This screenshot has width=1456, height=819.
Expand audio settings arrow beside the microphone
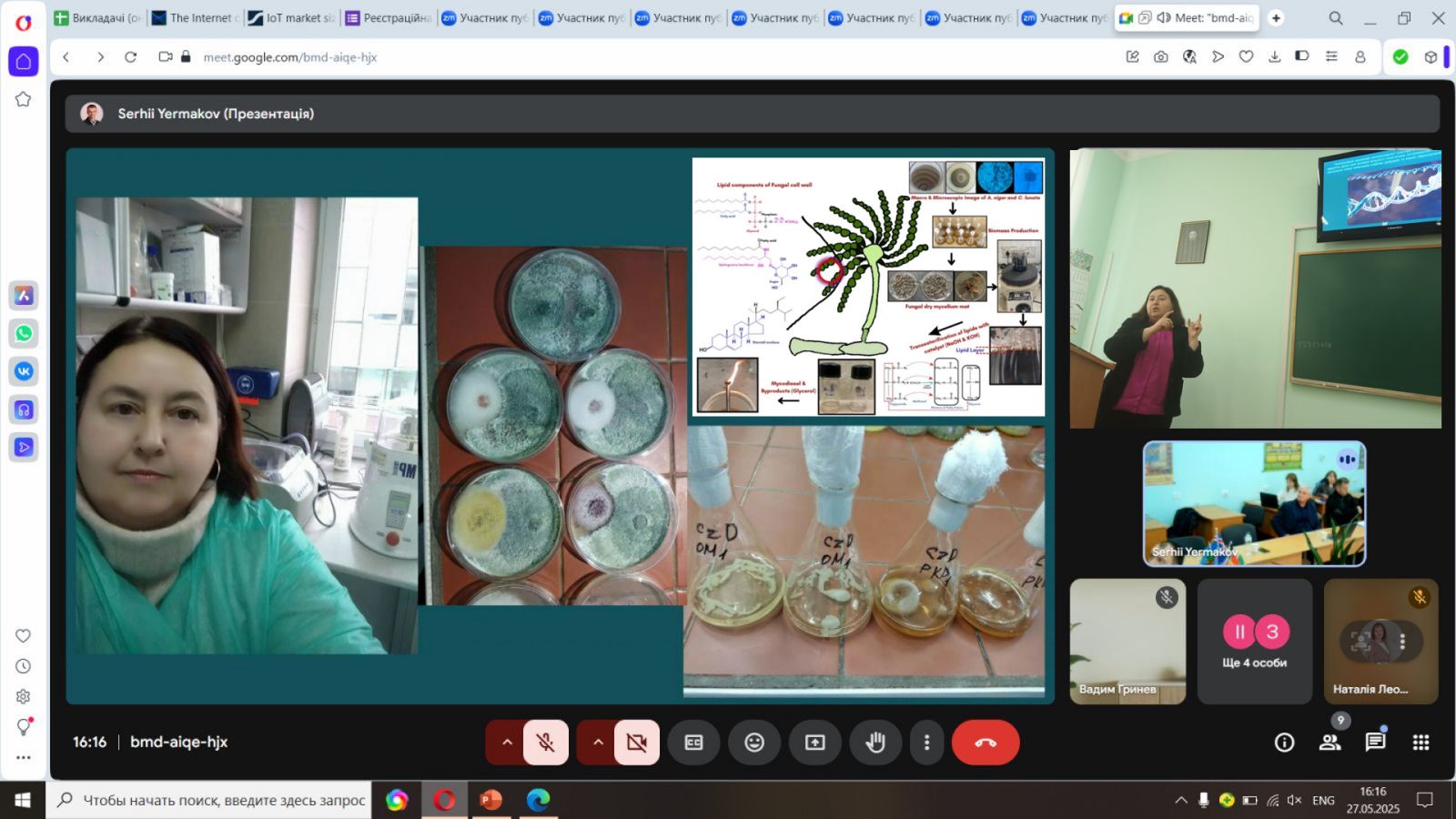[x=507, y=743]
